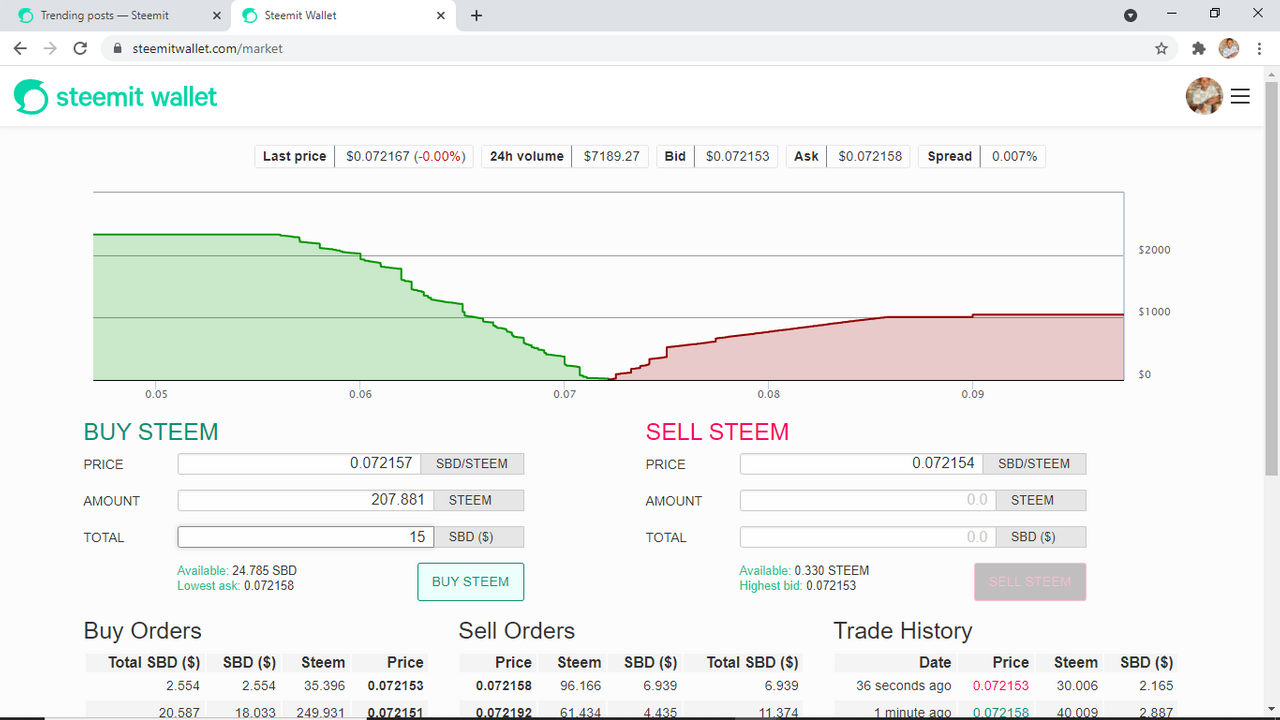Click the 35.396 Steem buy order cell

pos(322,686)
